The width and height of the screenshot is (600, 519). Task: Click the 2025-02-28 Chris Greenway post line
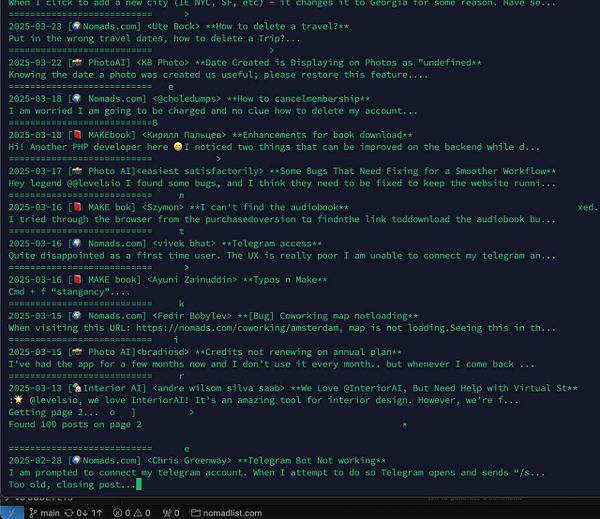tap(197, 460)
